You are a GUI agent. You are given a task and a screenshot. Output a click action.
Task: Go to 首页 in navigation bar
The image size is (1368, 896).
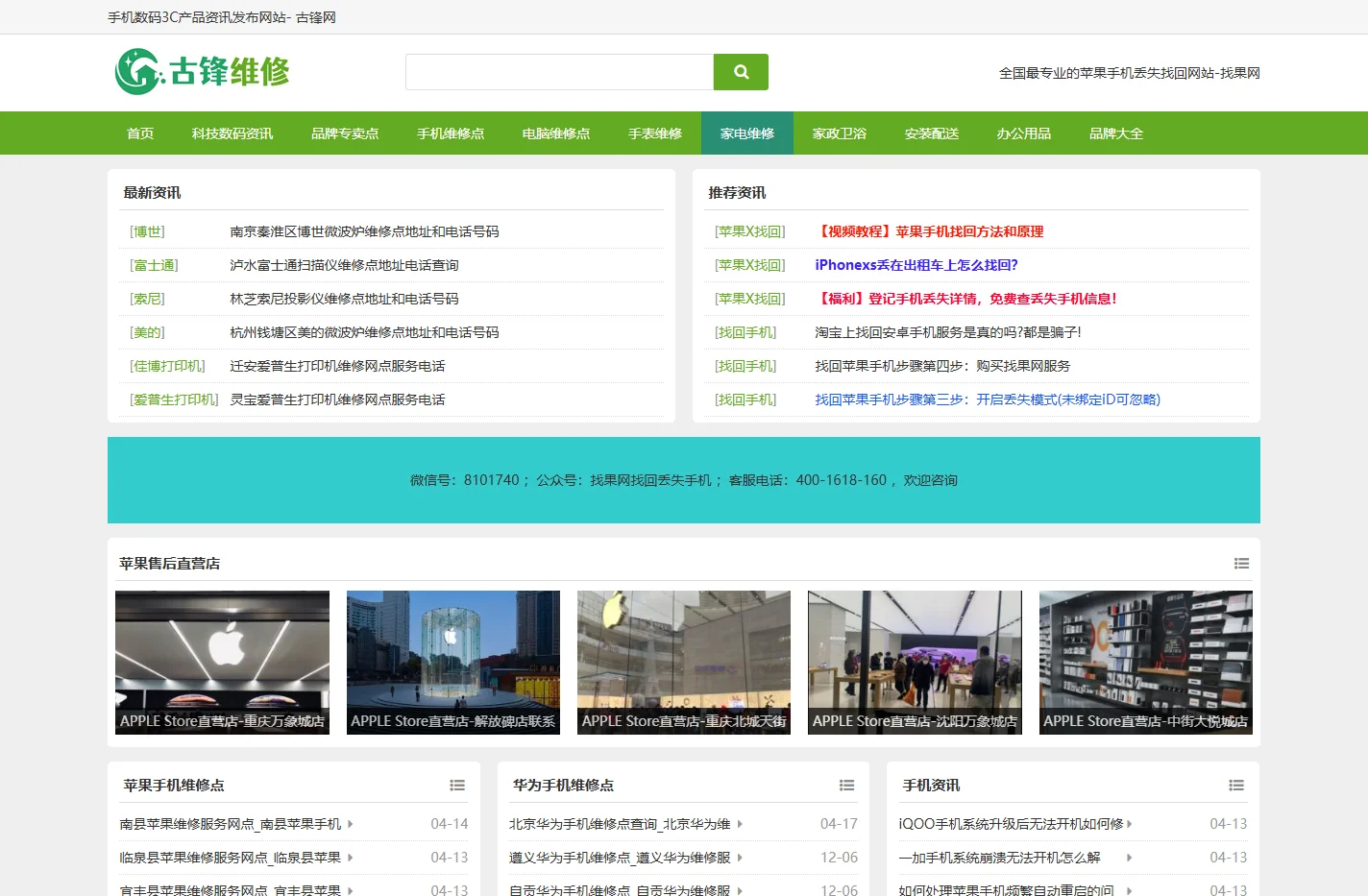point(140,133)
